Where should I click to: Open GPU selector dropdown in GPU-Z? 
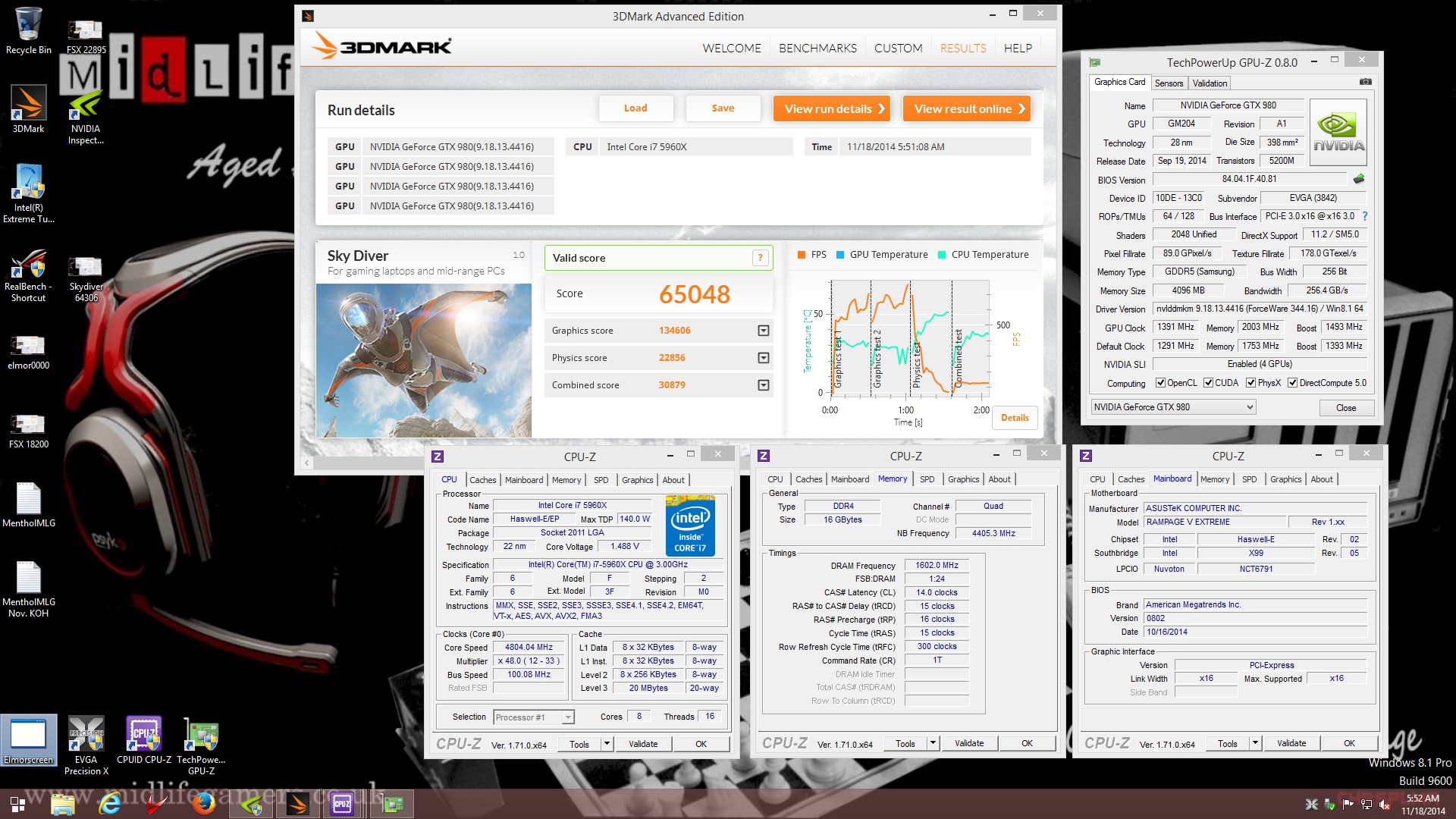point(1173,407)
